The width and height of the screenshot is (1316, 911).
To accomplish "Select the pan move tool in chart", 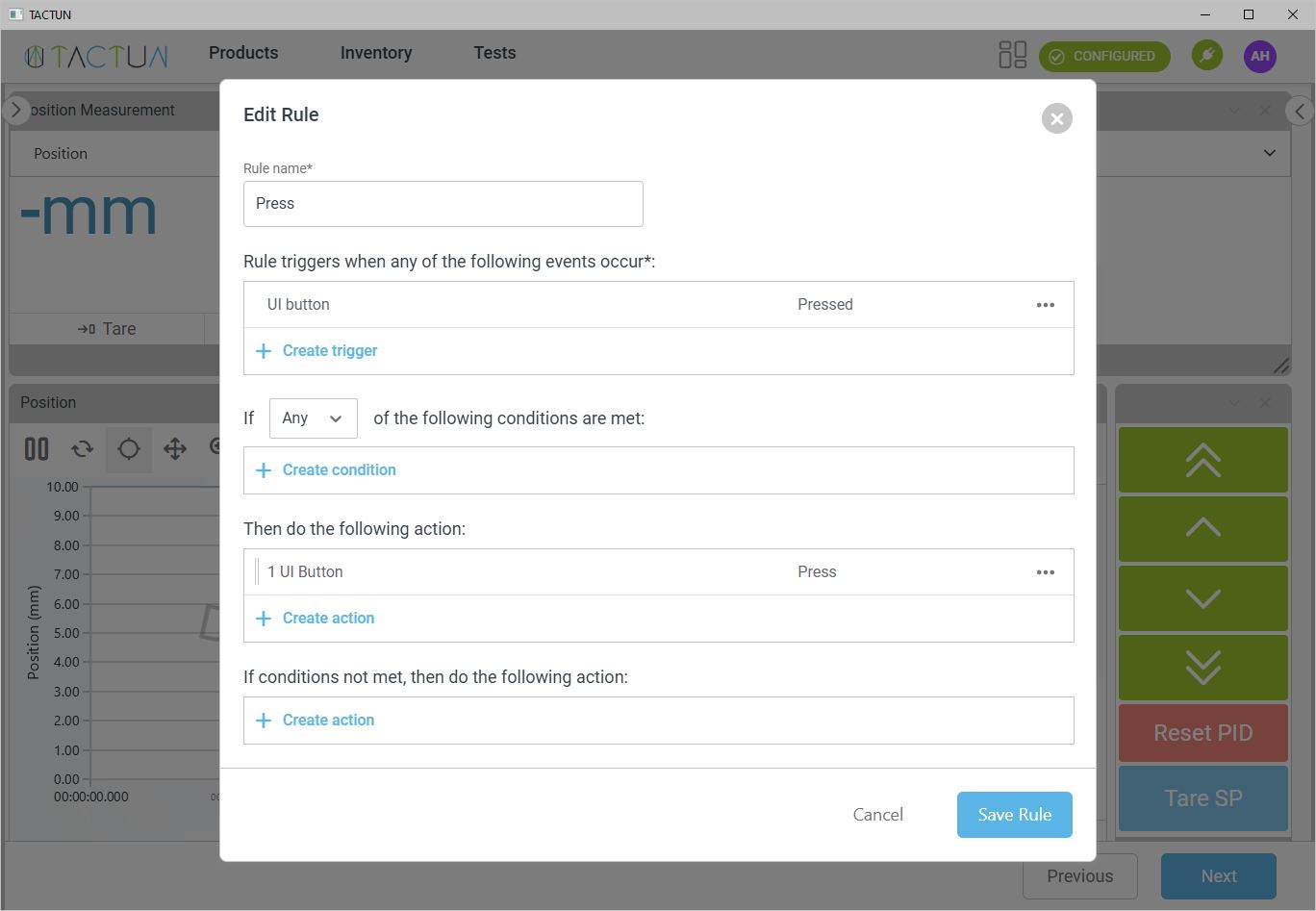I will pos(175,448).
